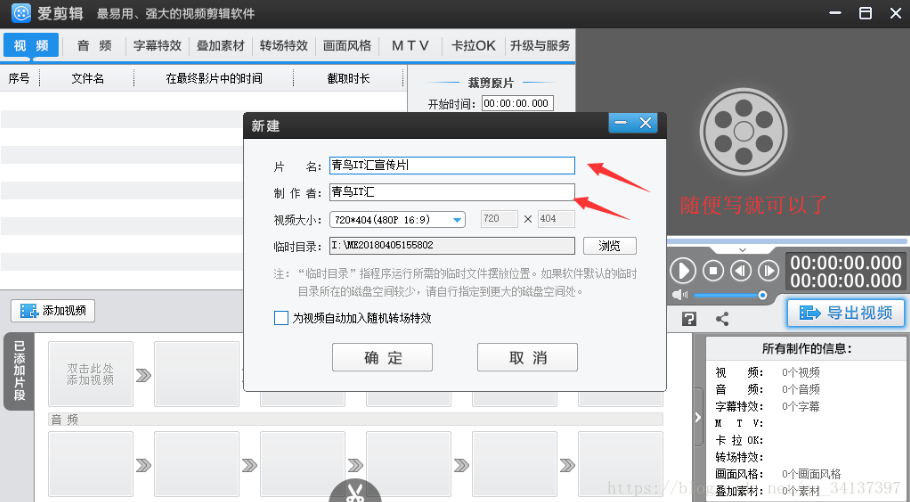Click the 临时目录 path field
Screen dimensions: 910x502
point(452,245)
